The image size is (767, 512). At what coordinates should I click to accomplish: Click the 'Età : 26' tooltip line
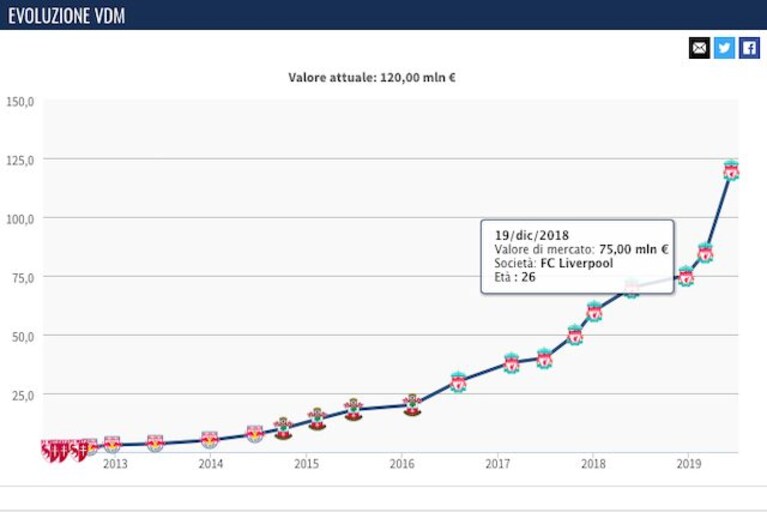click(x=515, y=277)
